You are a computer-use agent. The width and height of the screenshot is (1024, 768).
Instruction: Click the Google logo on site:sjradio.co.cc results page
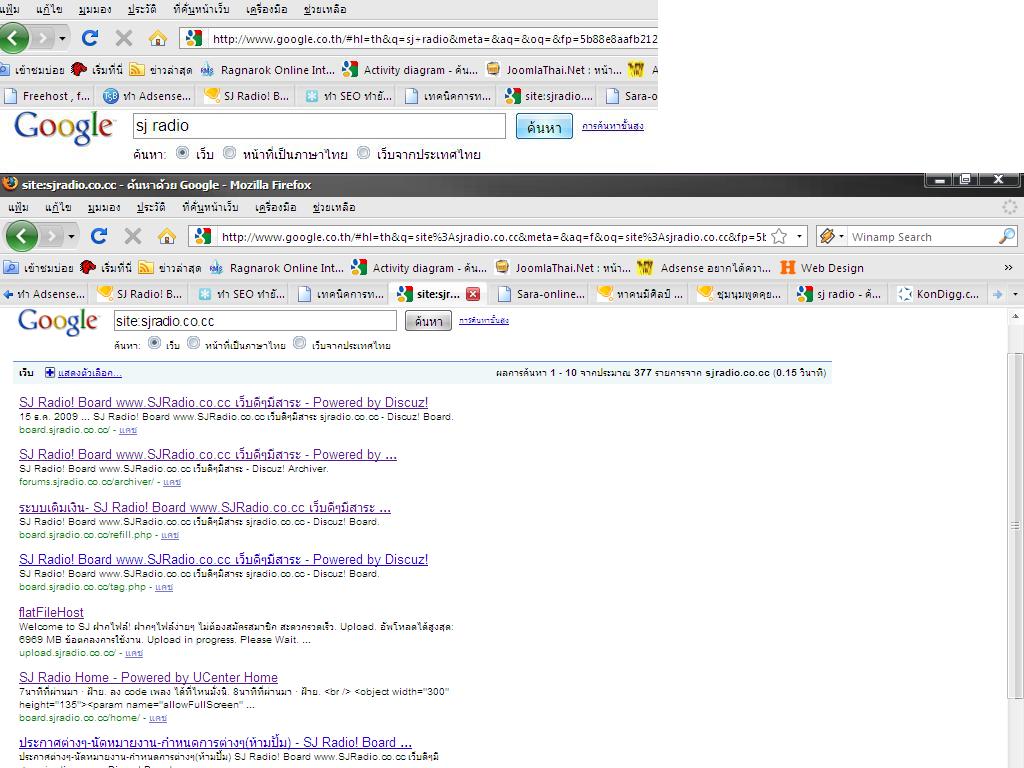58,321
